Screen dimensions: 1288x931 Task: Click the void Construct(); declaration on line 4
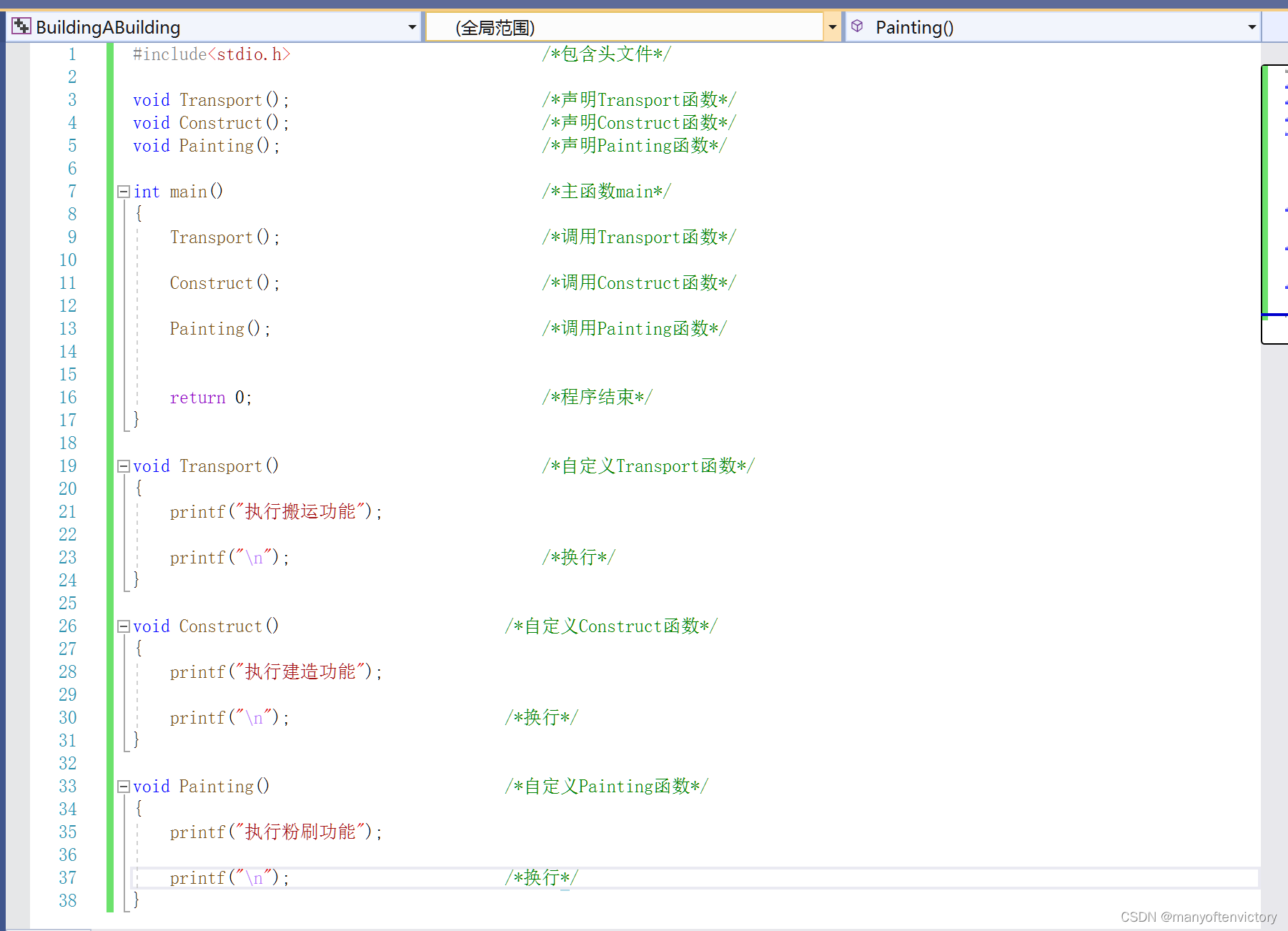pos(211,123)
